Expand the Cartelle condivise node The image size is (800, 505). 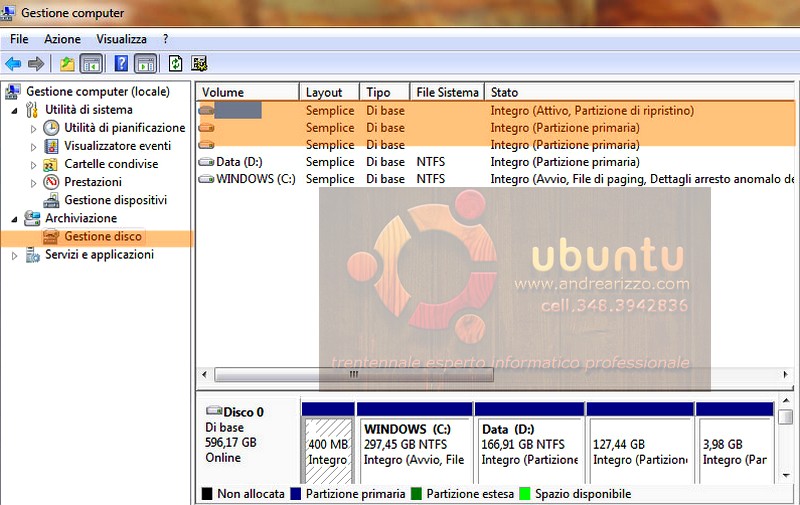pos(33,165)
